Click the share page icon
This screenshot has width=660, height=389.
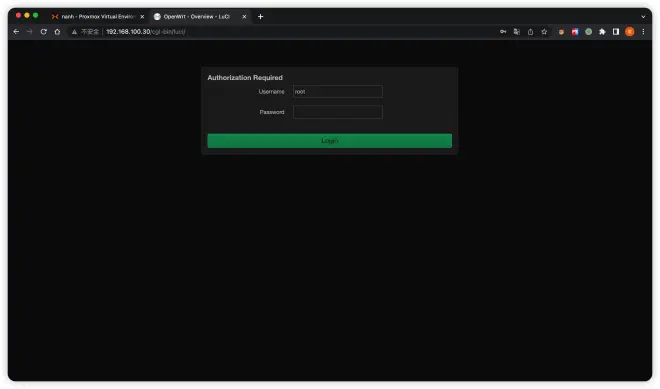(x=530, y=32)
